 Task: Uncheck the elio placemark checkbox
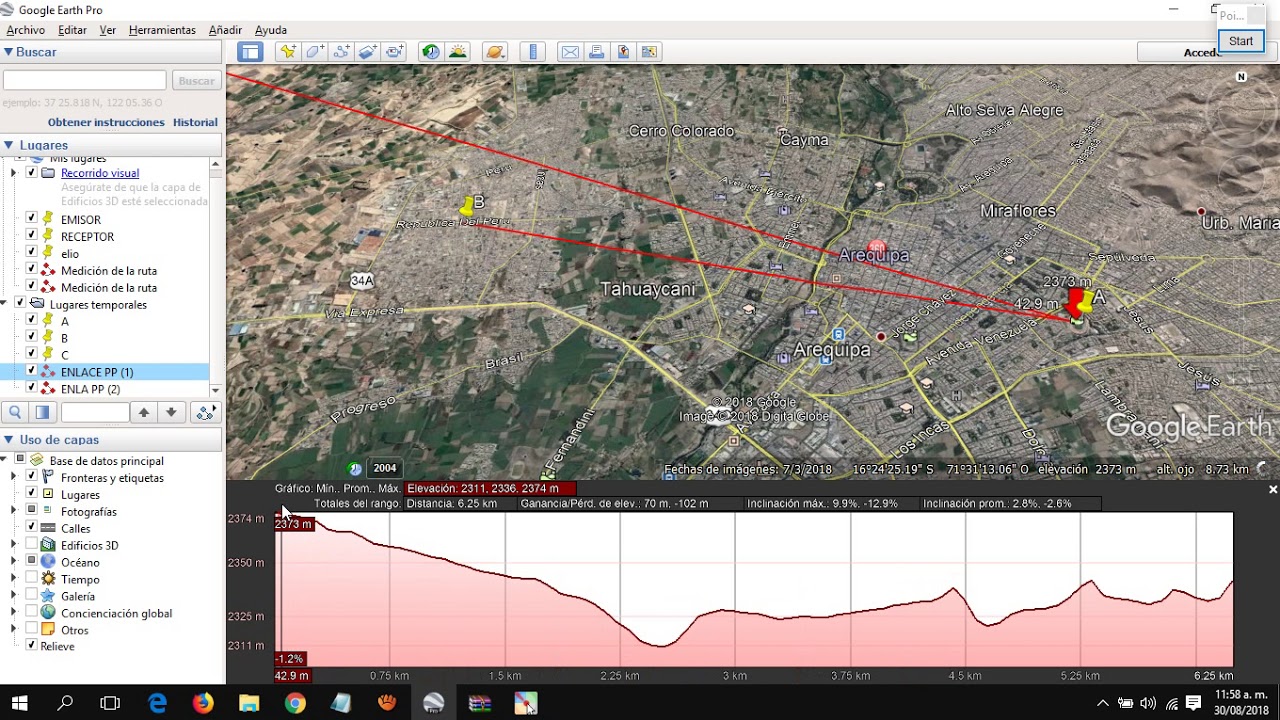pyautogui.click(x=31, y=253)
